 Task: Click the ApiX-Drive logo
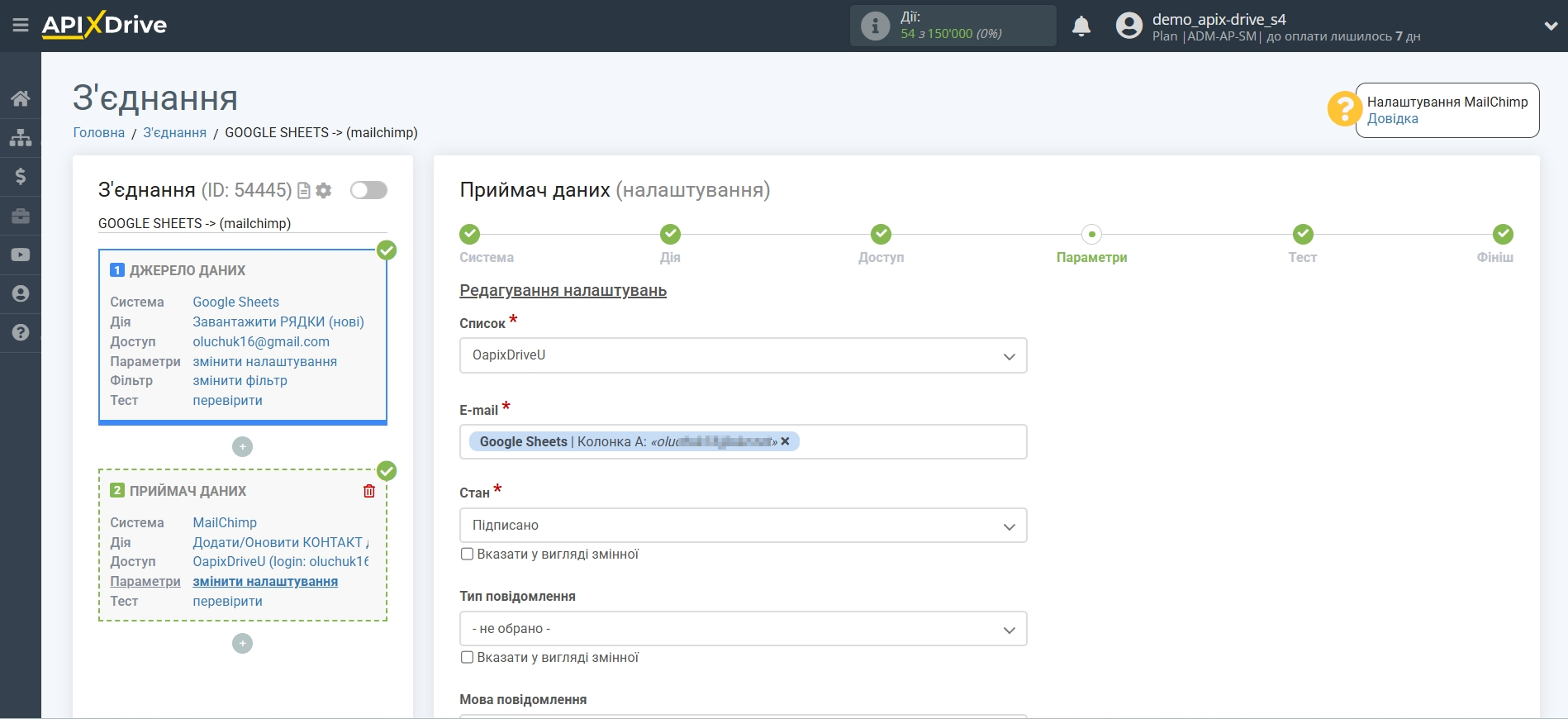[x=104, y=25]
